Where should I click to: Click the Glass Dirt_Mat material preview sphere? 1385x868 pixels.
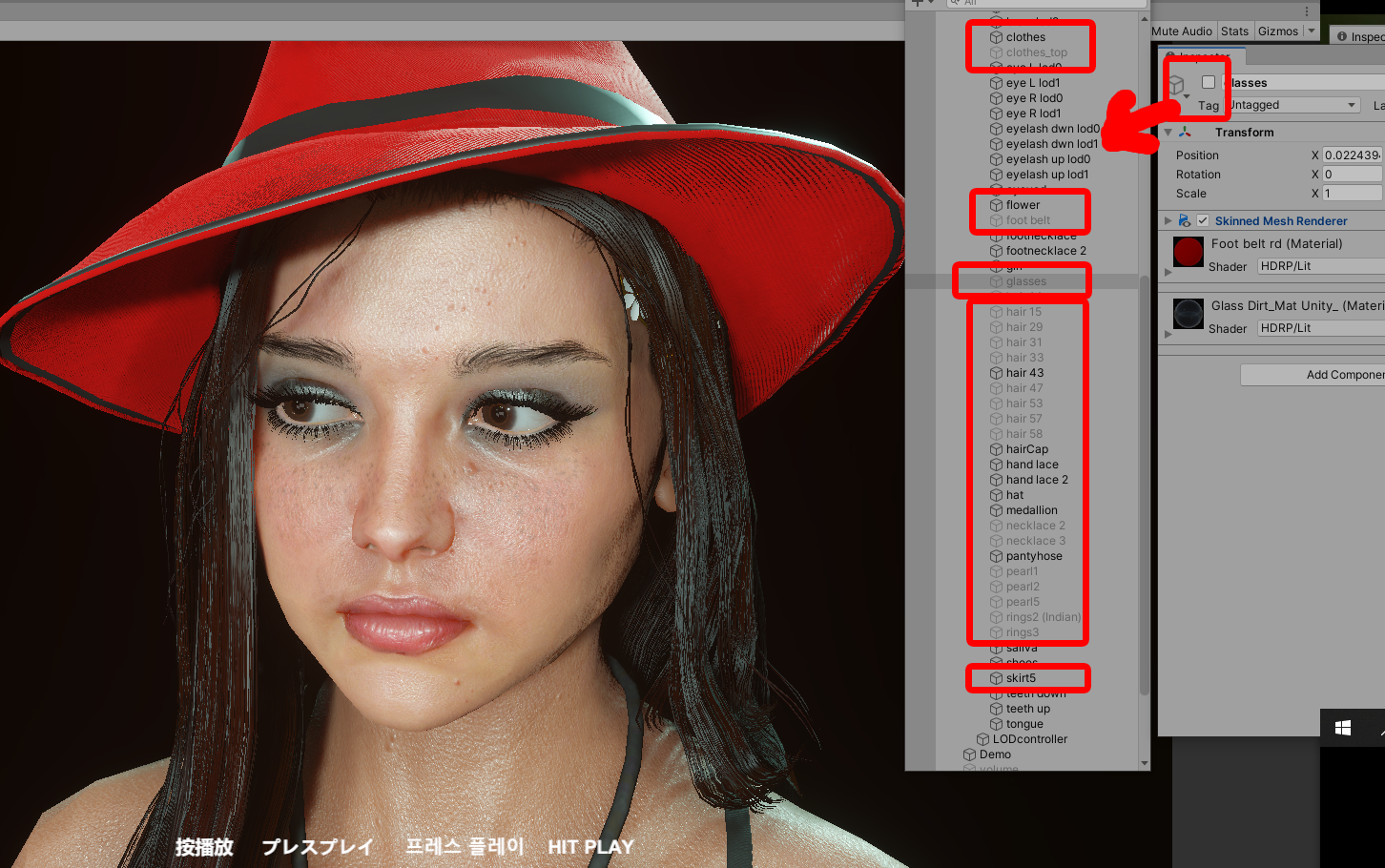[1189, 314]
